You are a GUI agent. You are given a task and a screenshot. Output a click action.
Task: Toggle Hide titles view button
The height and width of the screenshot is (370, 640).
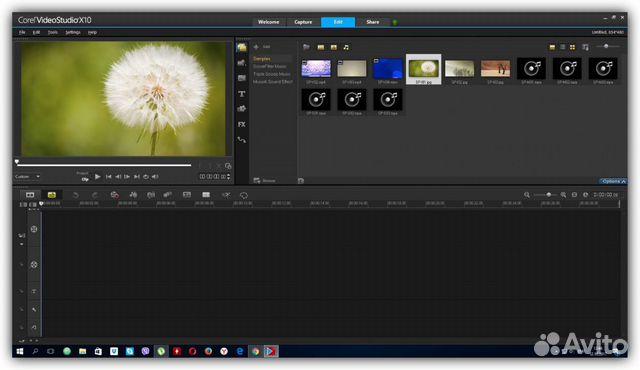(552, 47)
